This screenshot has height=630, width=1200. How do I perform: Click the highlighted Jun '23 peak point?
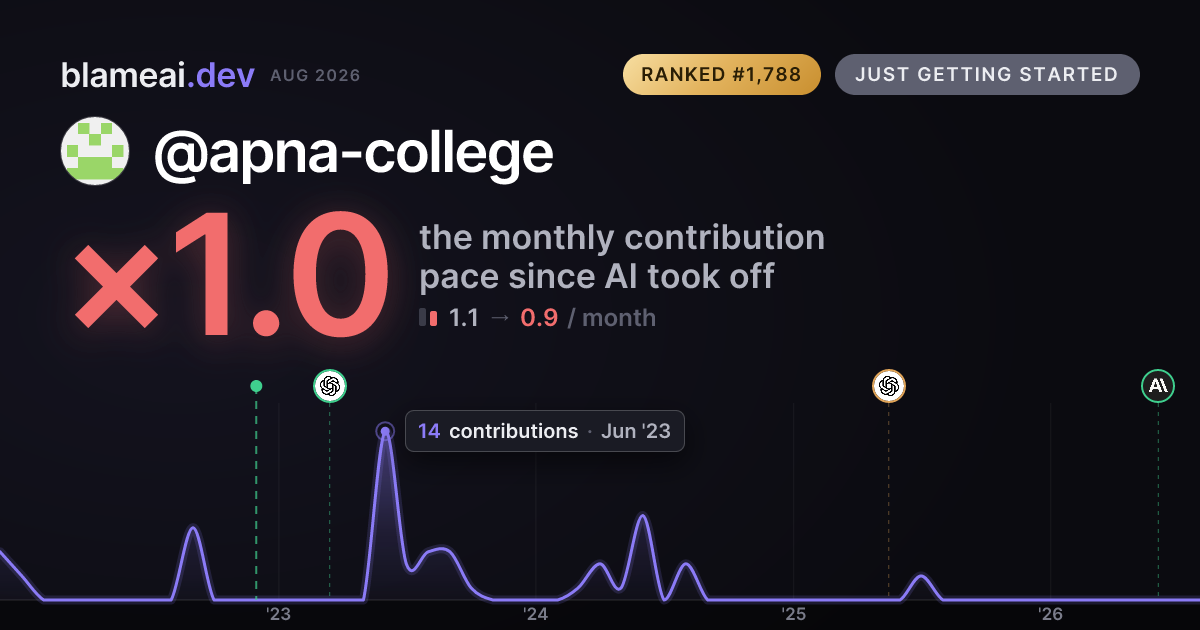coord(385,431)
